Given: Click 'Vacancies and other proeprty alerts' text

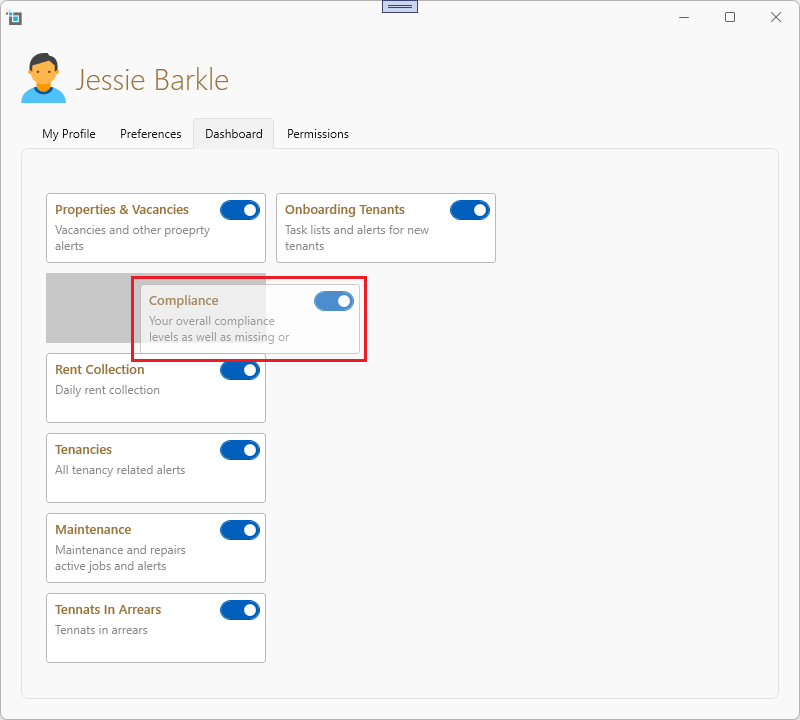Looking at the screenshot, I should pos(132,238).
